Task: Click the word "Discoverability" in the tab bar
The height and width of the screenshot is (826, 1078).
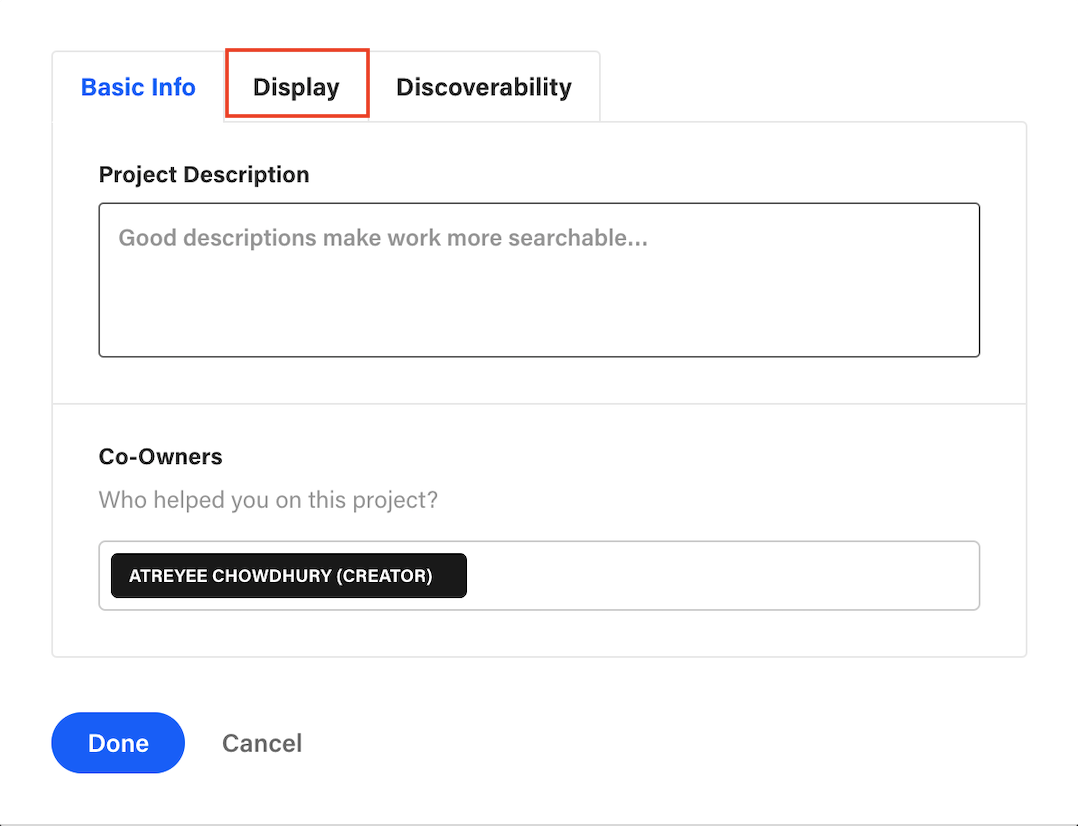Action: pyautogui.click(x=483, y=87)
